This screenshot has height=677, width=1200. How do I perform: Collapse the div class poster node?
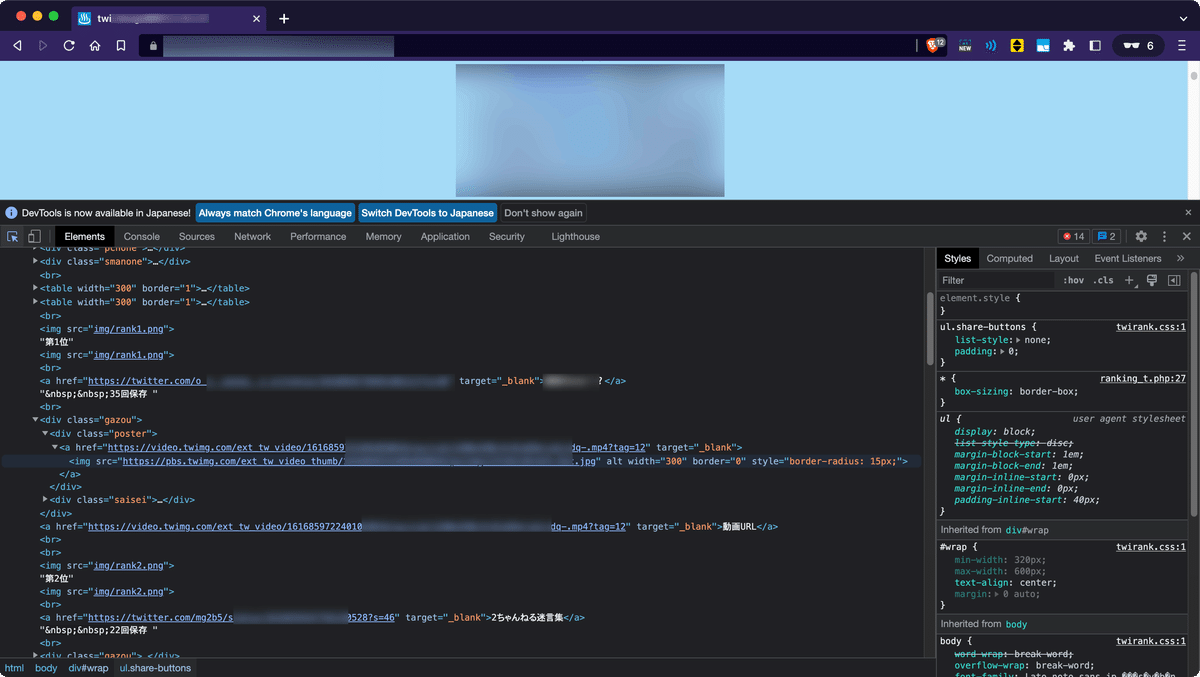pyautogui.click(x=46, y=433)
